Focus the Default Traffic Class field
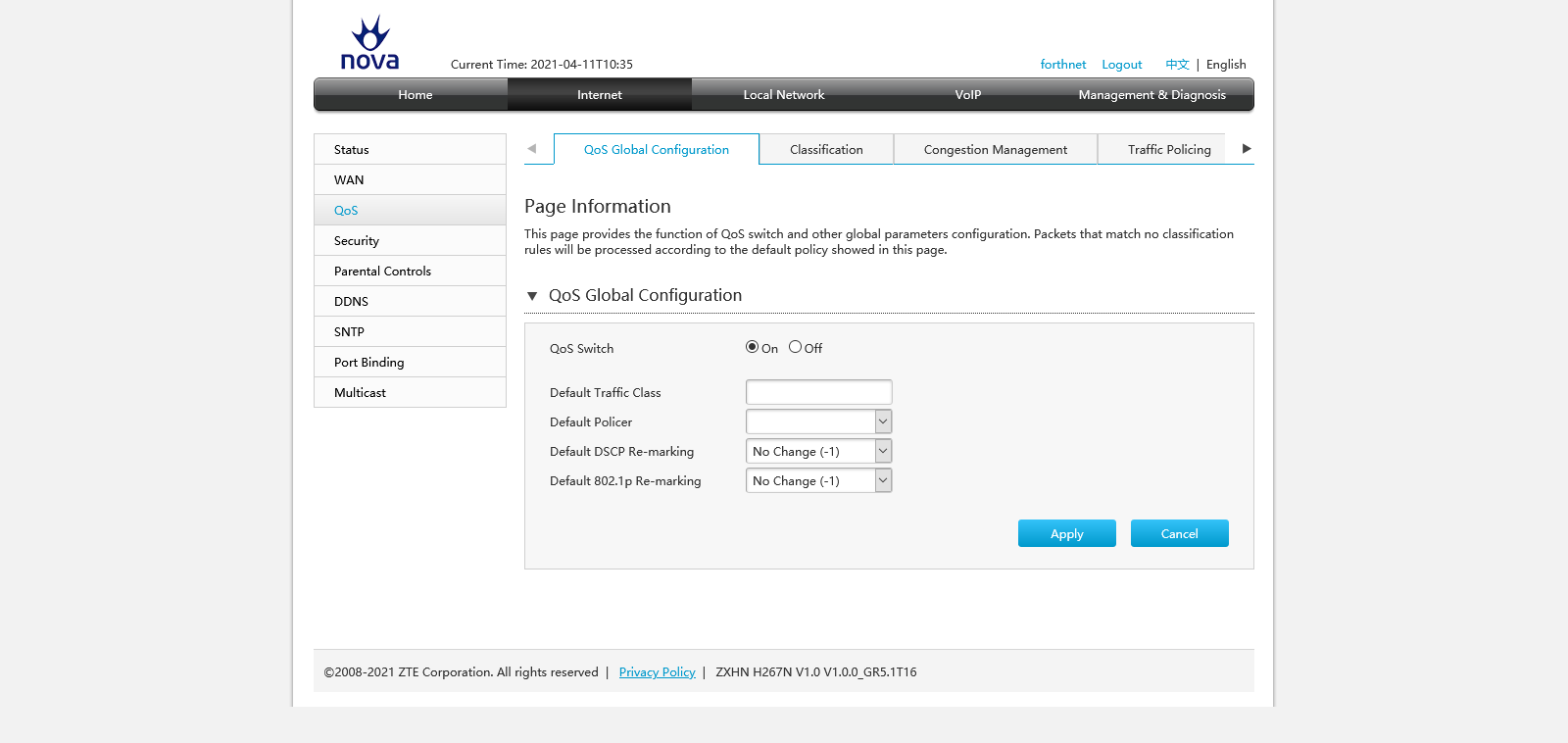The height and width of the screenshot is (743, 1568). pos(818,392)
